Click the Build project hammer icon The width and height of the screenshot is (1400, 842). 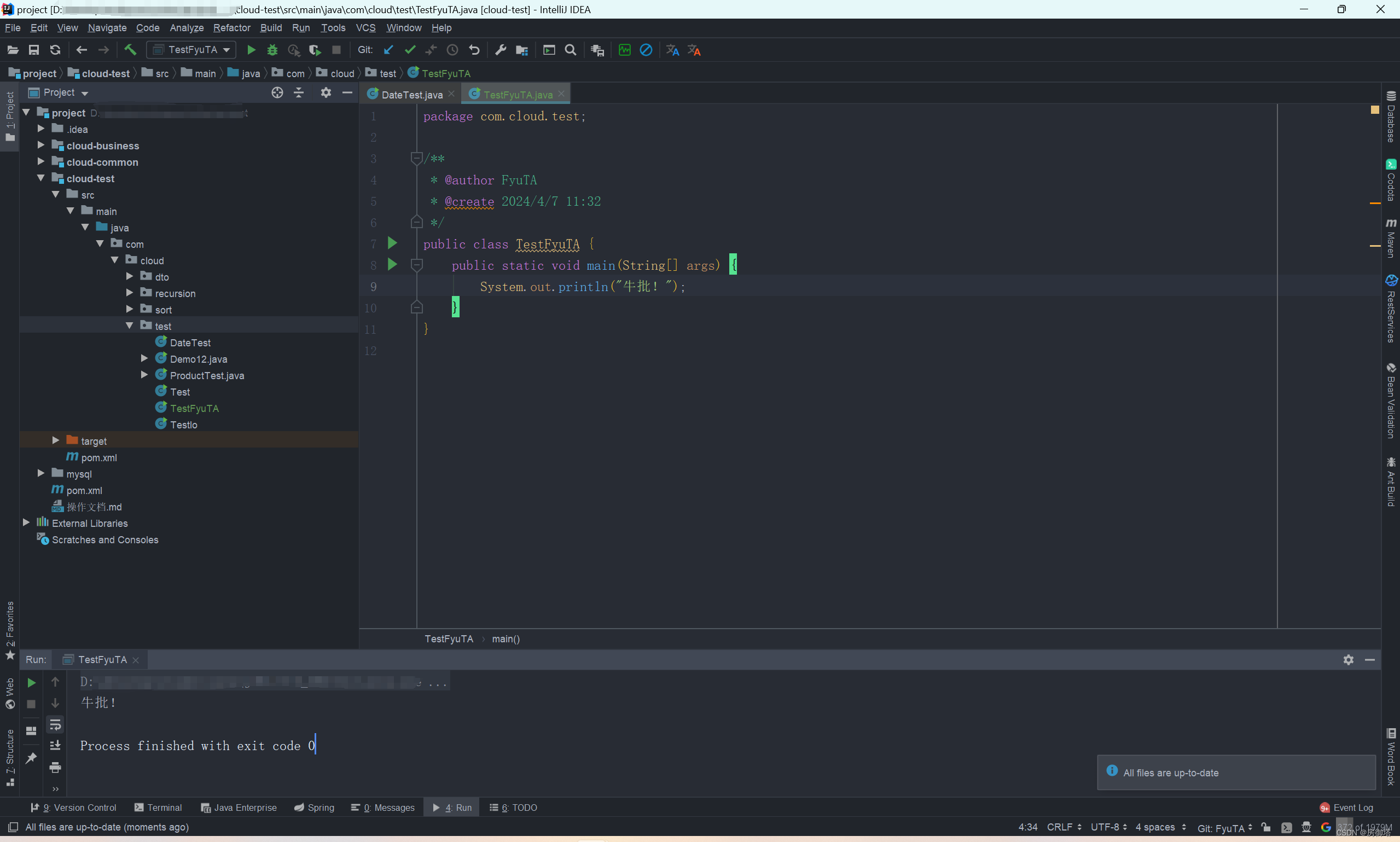[130, 50]
